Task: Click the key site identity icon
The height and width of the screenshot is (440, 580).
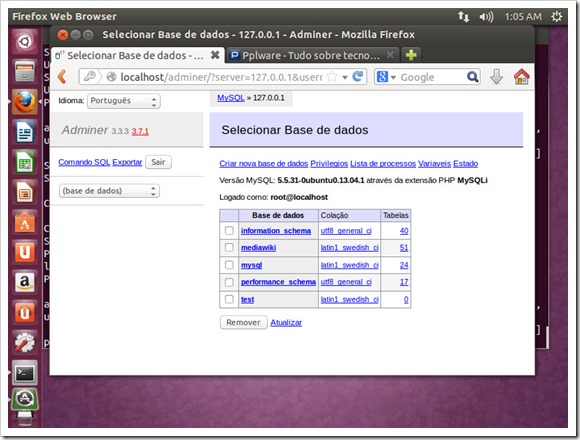Action: tap(90, 77)
